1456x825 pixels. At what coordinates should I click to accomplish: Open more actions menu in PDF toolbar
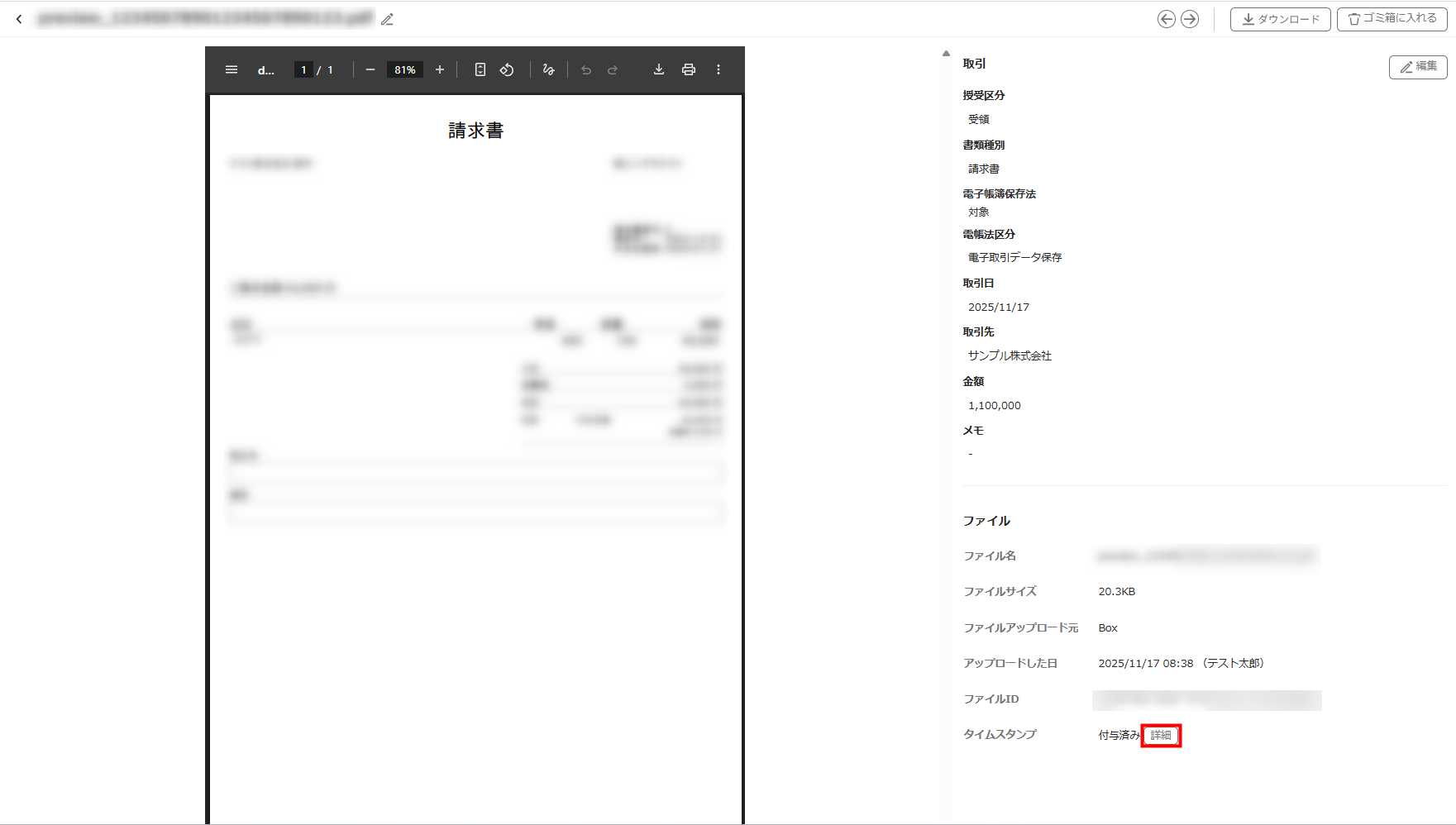[x=718, y=70]
